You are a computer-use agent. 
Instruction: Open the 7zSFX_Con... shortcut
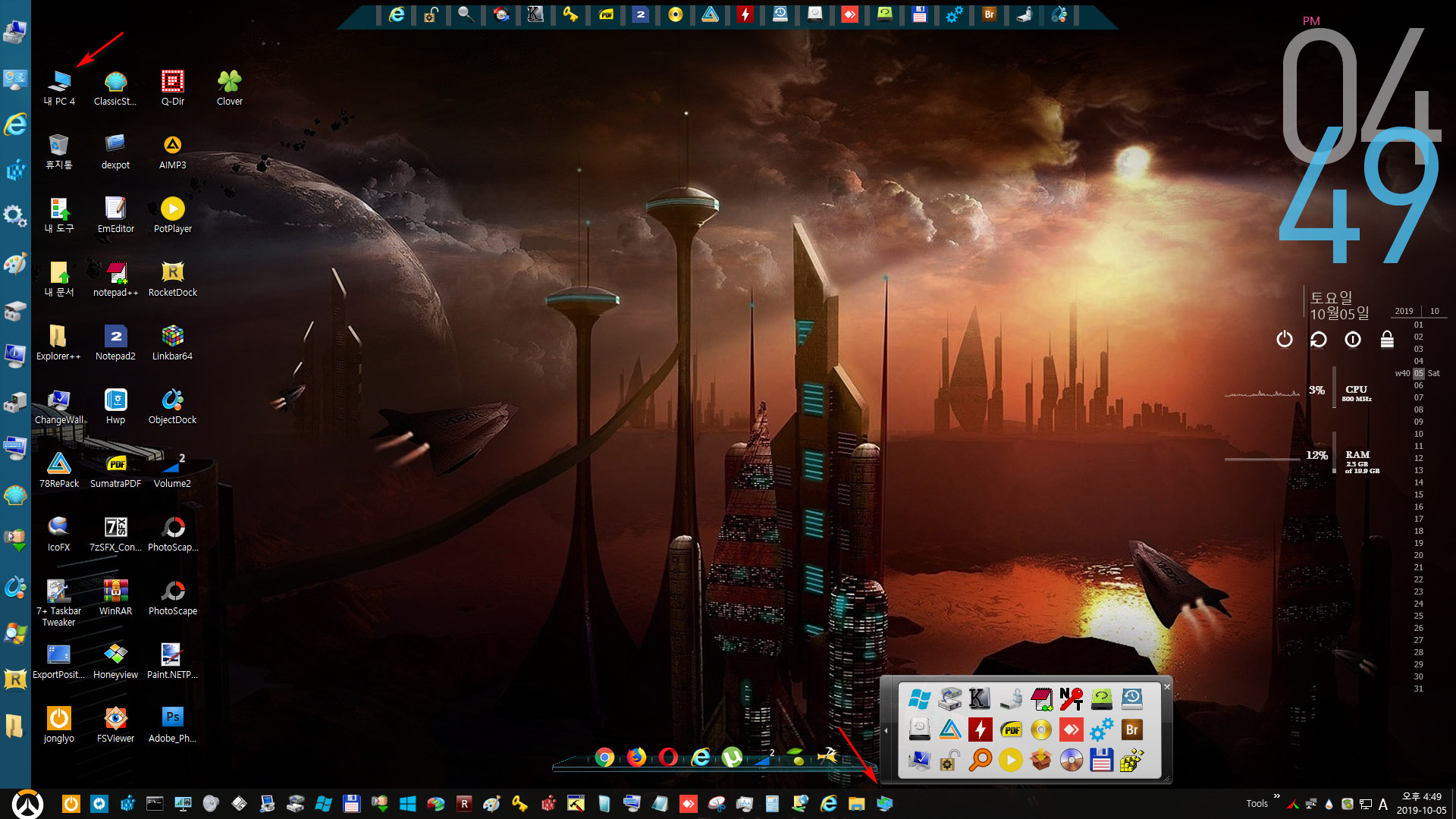[x=115, y=533]
